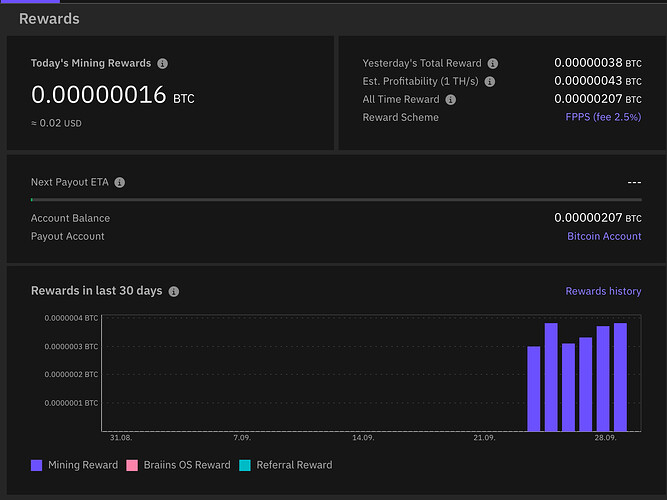Click info icon for Est. Profitability (1 TH/s)
This screenshot has height=500, width=667.
pos(490,81)
